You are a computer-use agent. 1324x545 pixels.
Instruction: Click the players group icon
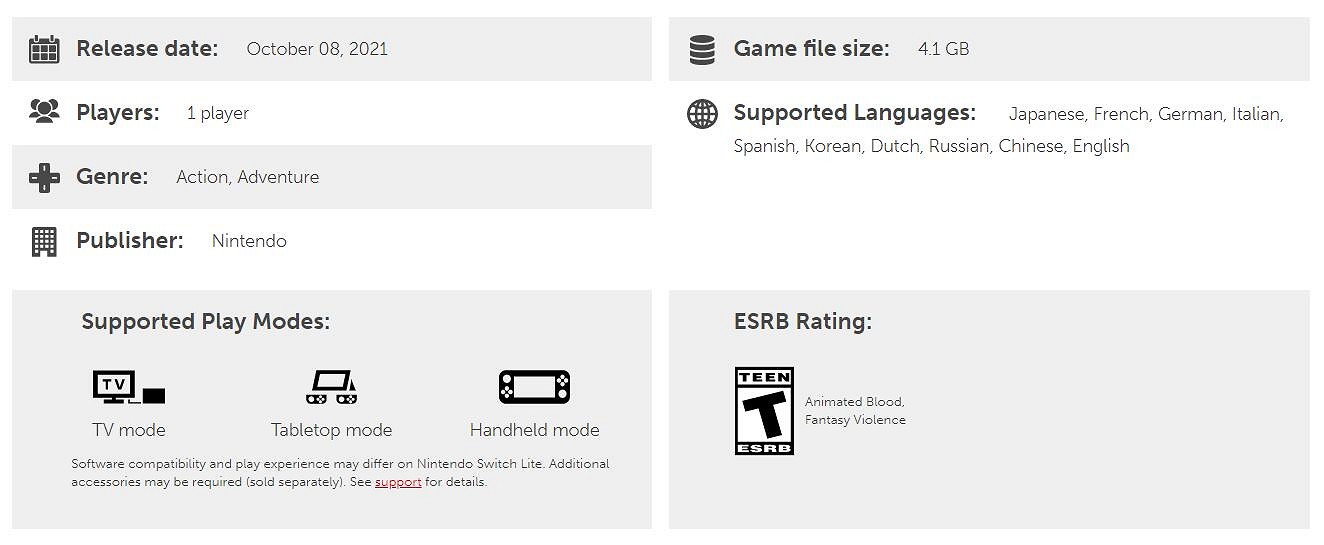(x=44, y=113)
